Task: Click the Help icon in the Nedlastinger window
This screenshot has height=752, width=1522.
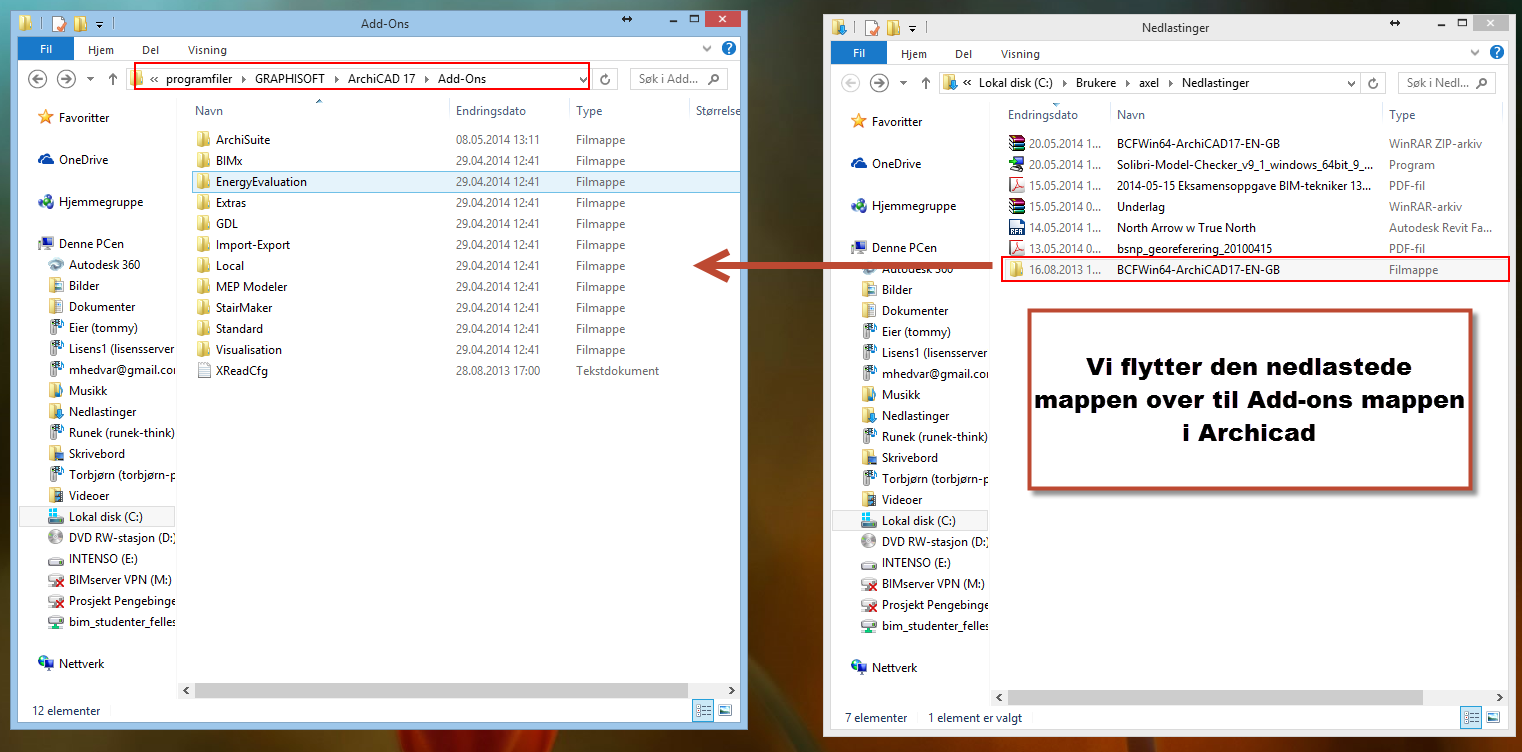Action: click(1498, 52)
